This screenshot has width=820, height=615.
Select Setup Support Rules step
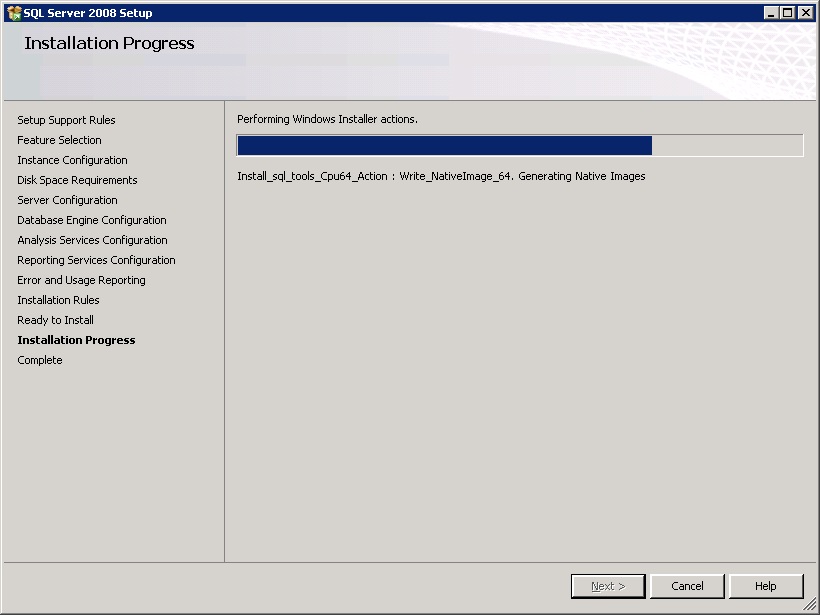tap(66, 120)
